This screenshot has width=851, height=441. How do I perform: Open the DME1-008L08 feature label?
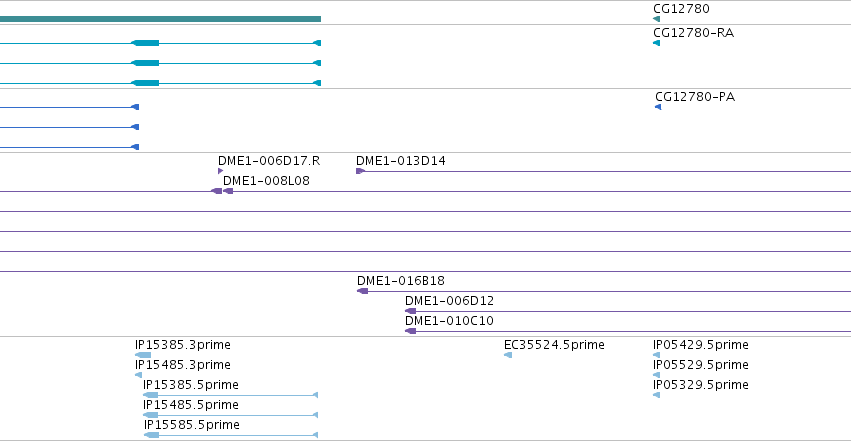coord(266,181)
